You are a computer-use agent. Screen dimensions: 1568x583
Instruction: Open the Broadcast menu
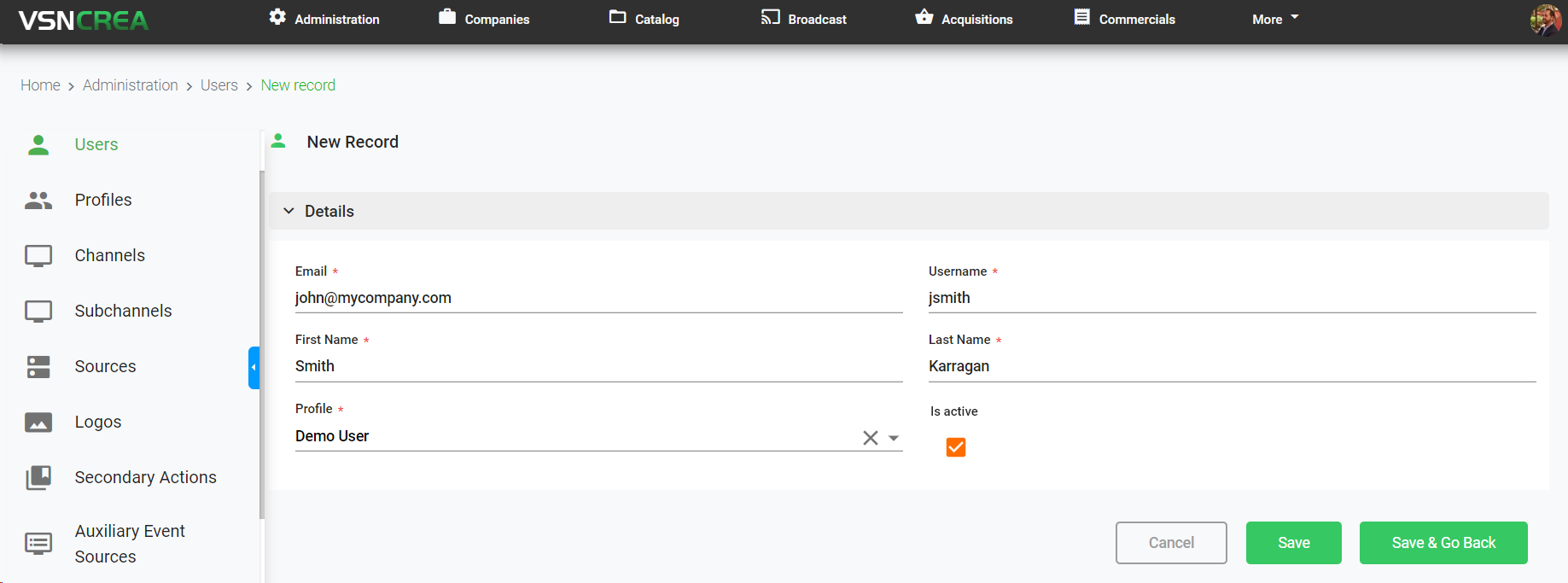click(803, 19)
